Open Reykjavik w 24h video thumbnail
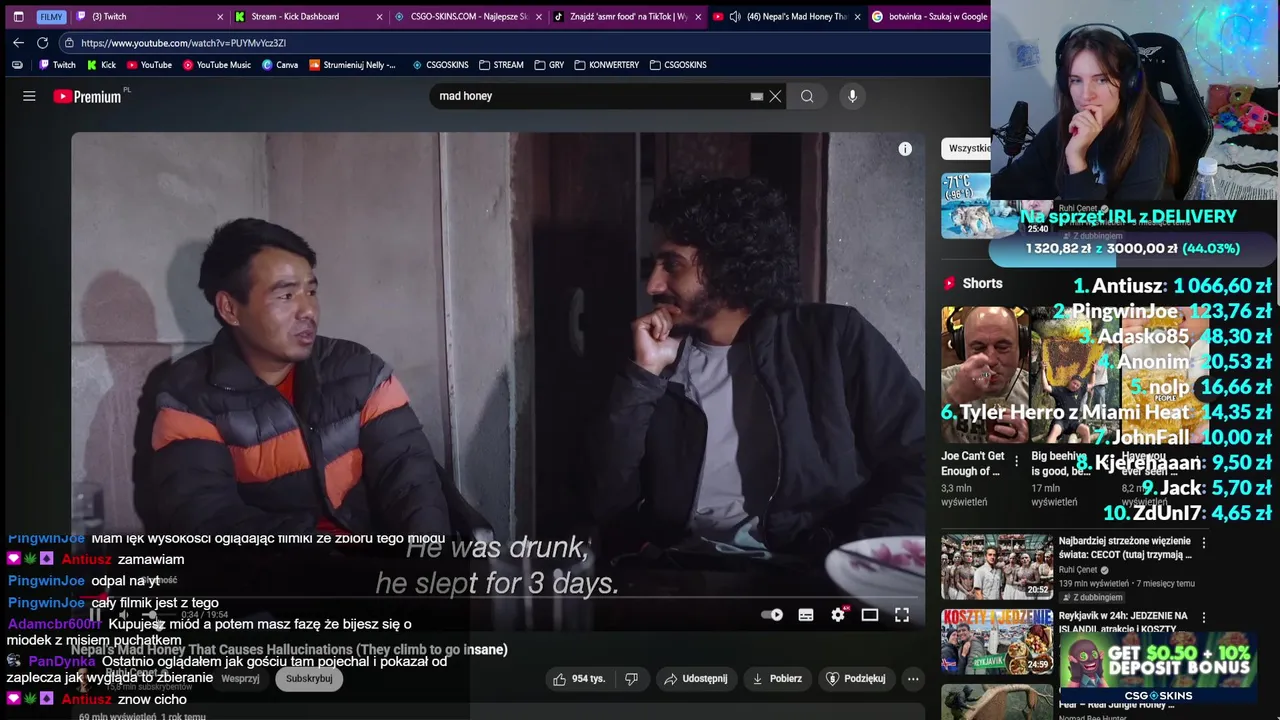This screenshot has height=720, width=1280. click(x=997, y=641)
